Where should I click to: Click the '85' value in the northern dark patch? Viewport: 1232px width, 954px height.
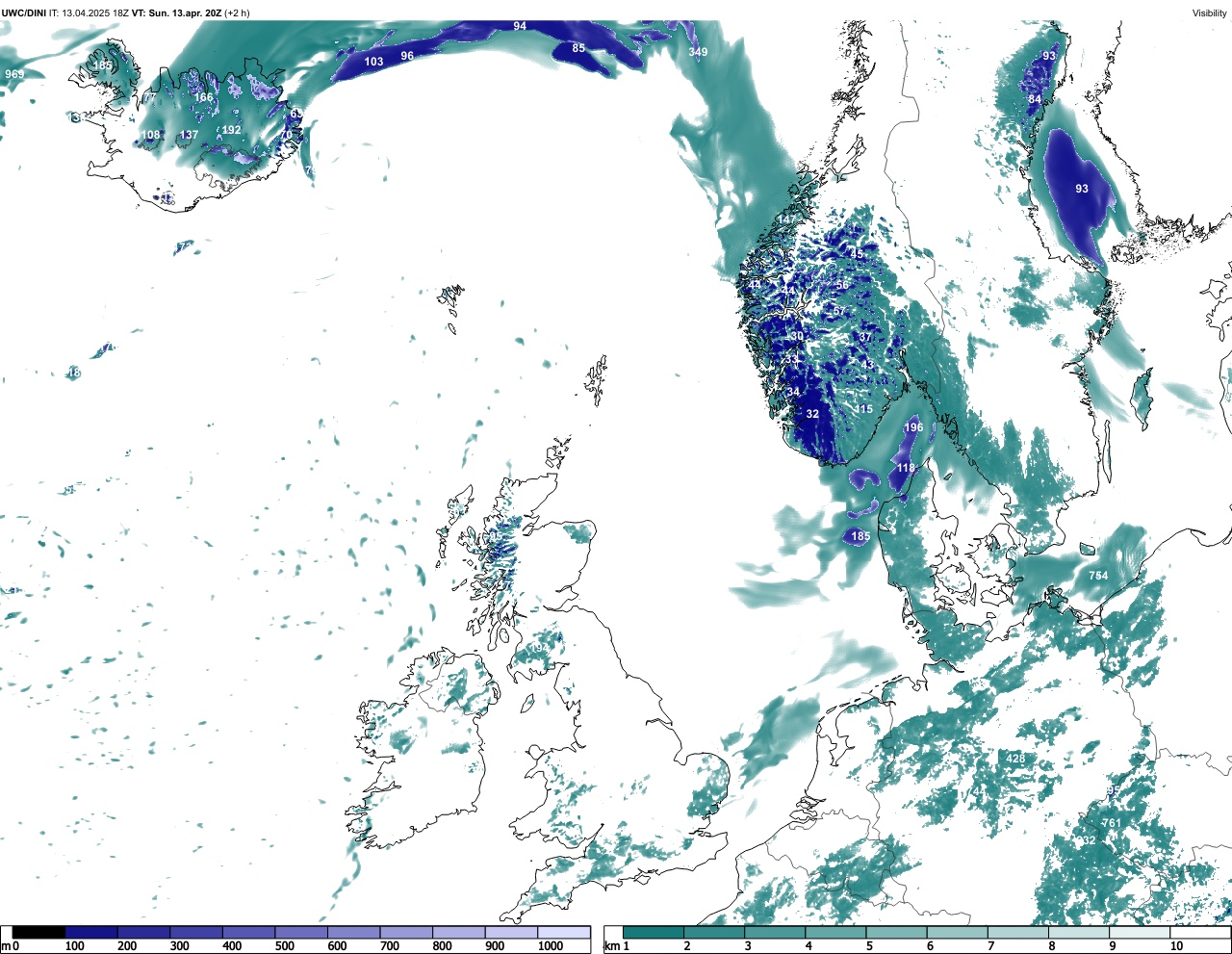click(x=578, y=48)
